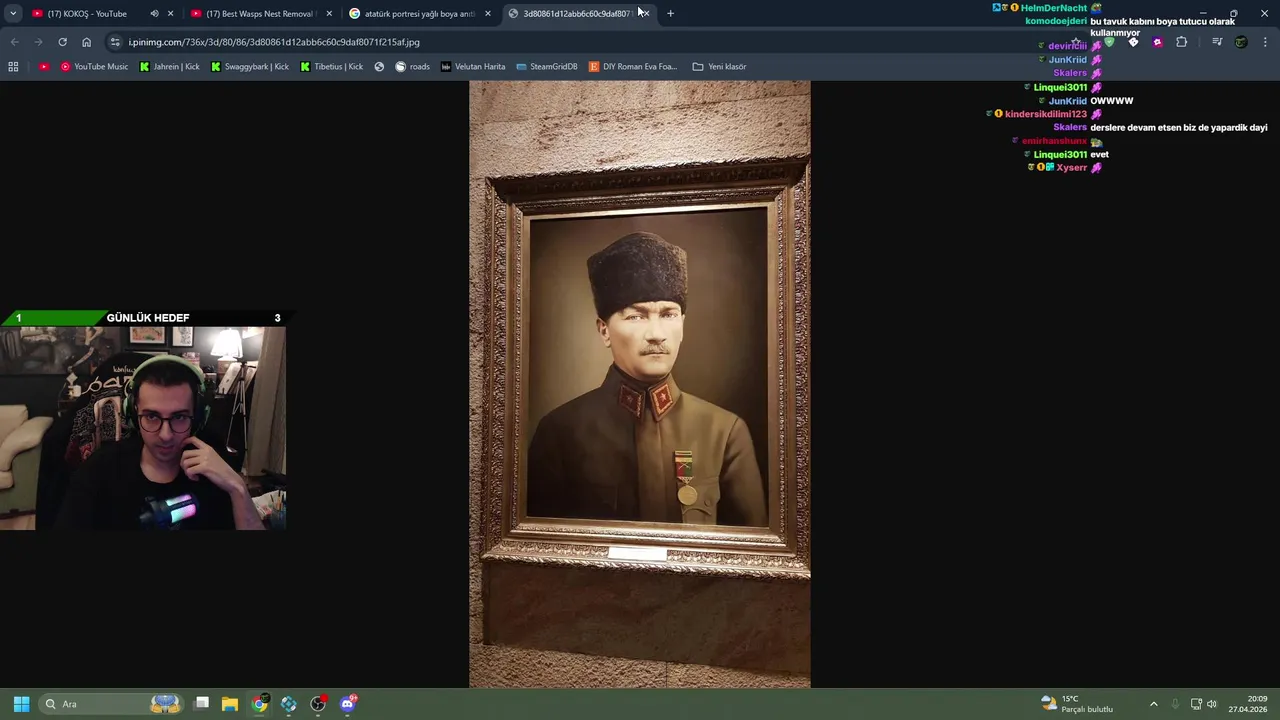This screenshot has height=720, width=1280.
Task: Go back to previous page
Action: (x=14, y=42)
